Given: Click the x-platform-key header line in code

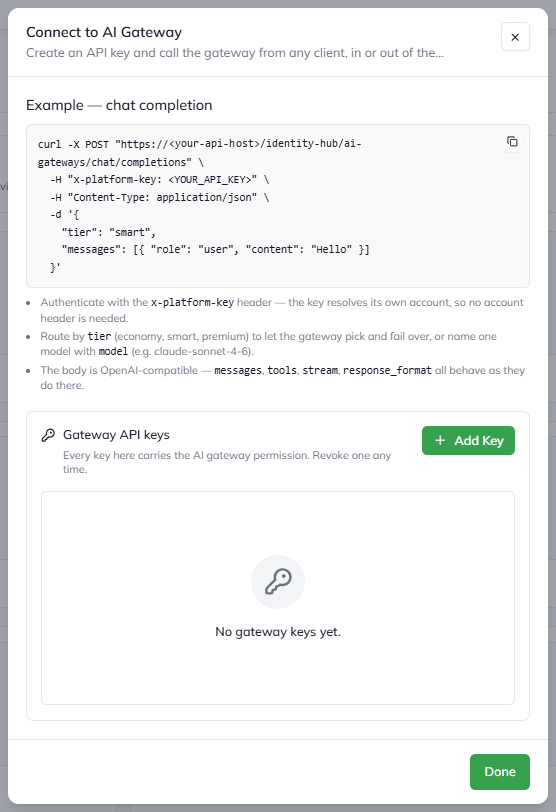Looking at the screenshot, I should click(160, 180).
